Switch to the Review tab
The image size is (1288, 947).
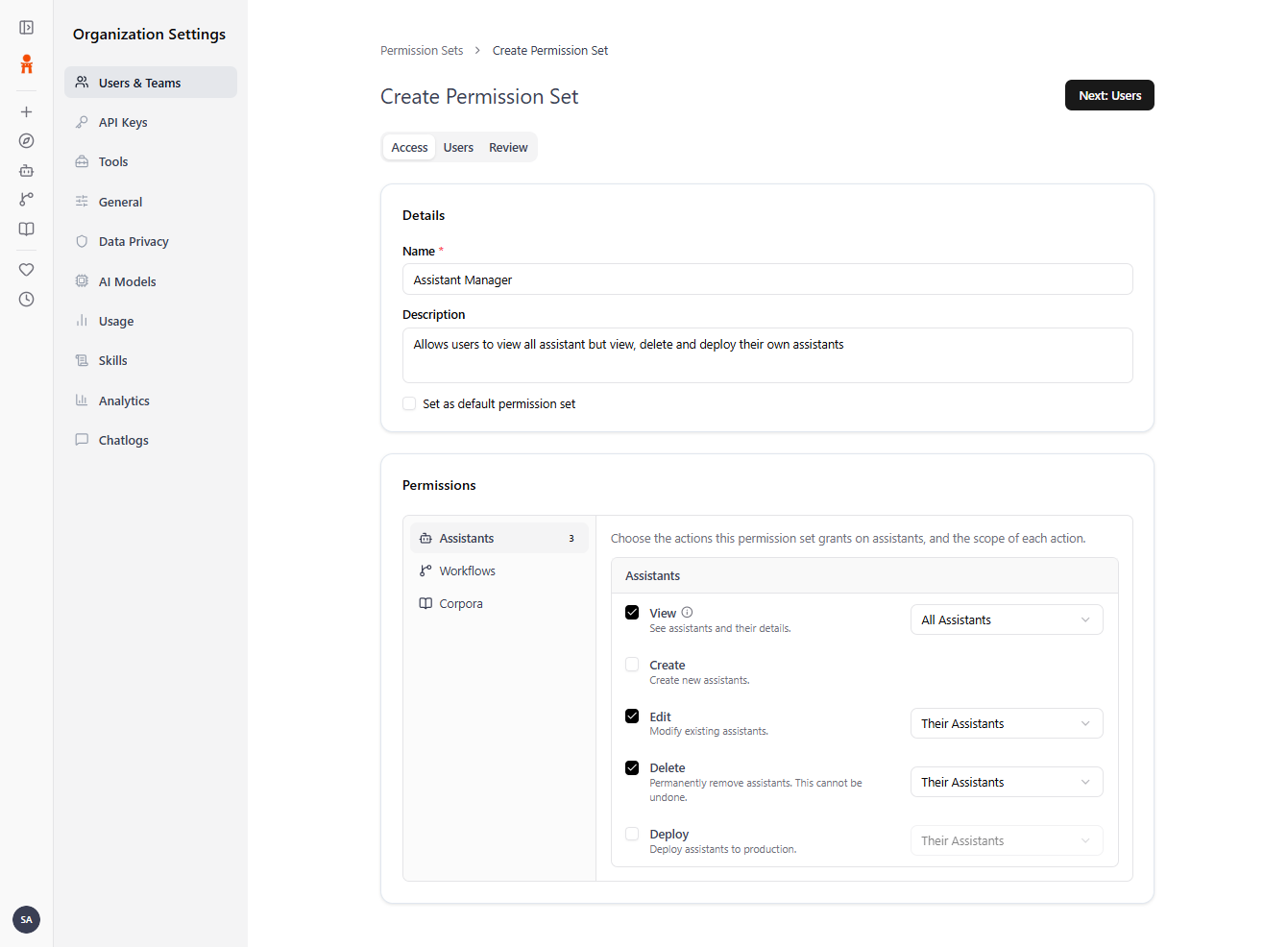tap(508, 147)
